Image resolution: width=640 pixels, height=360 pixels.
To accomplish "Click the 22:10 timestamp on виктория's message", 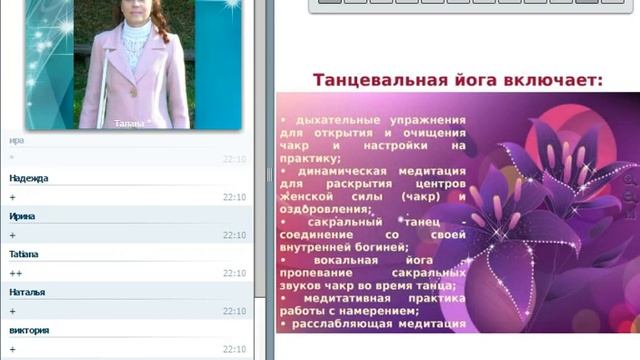I will click(235, 349).
